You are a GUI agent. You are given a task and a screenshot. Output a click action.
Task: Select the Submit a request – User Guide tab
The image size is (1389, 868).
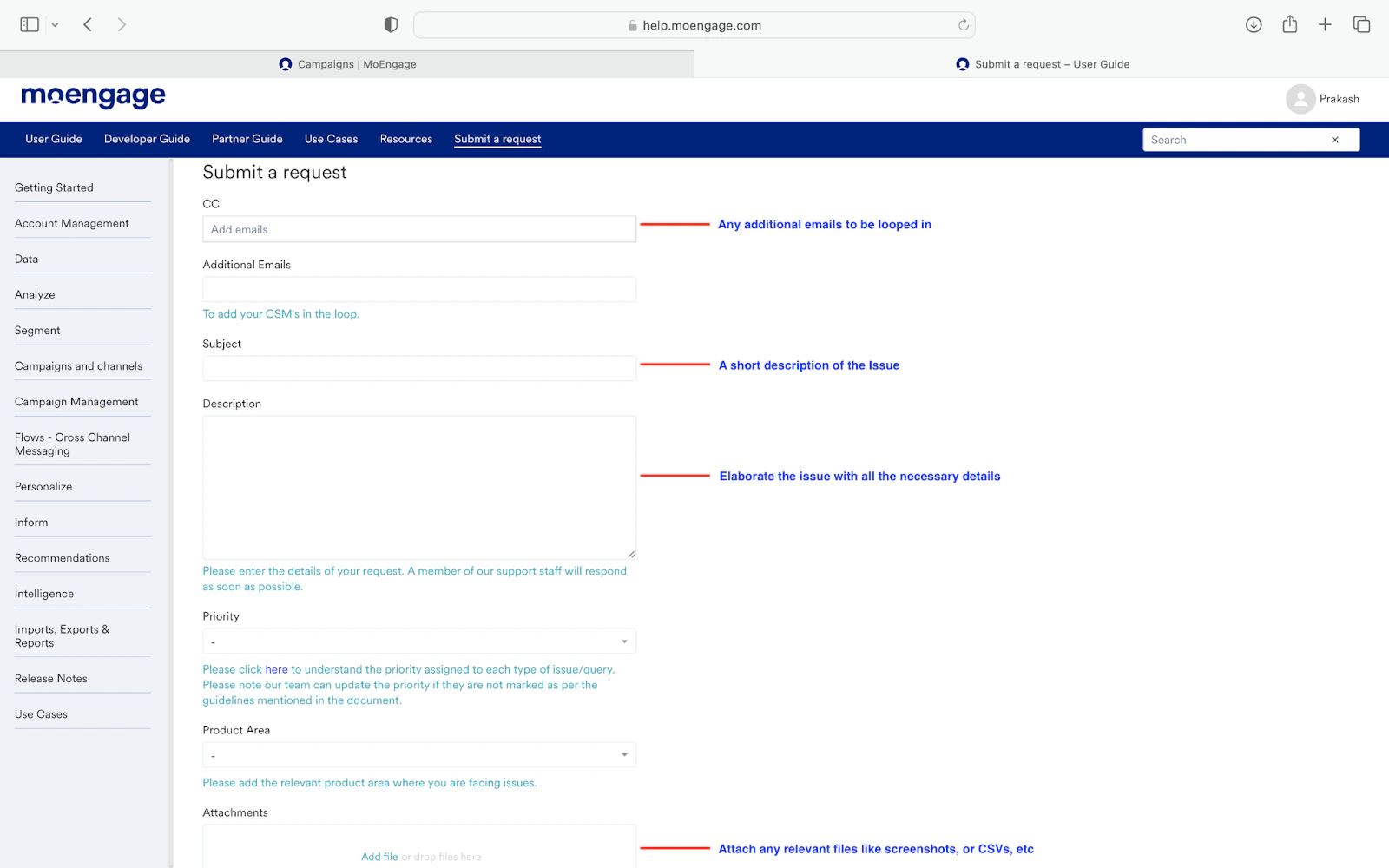coord(1042,64)
